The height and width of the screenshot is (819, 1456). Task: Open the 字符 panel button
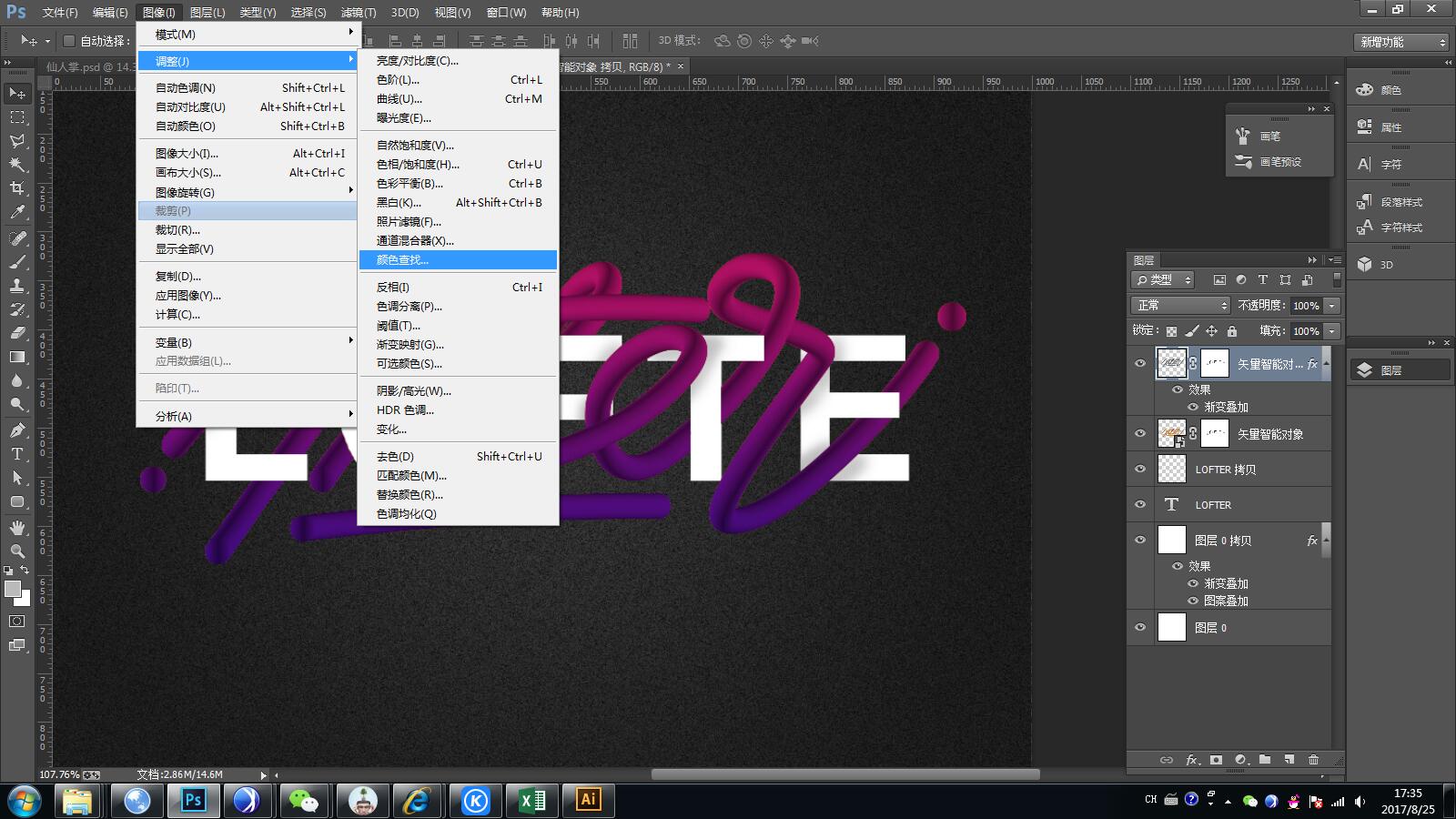(x=1400, y=165)
